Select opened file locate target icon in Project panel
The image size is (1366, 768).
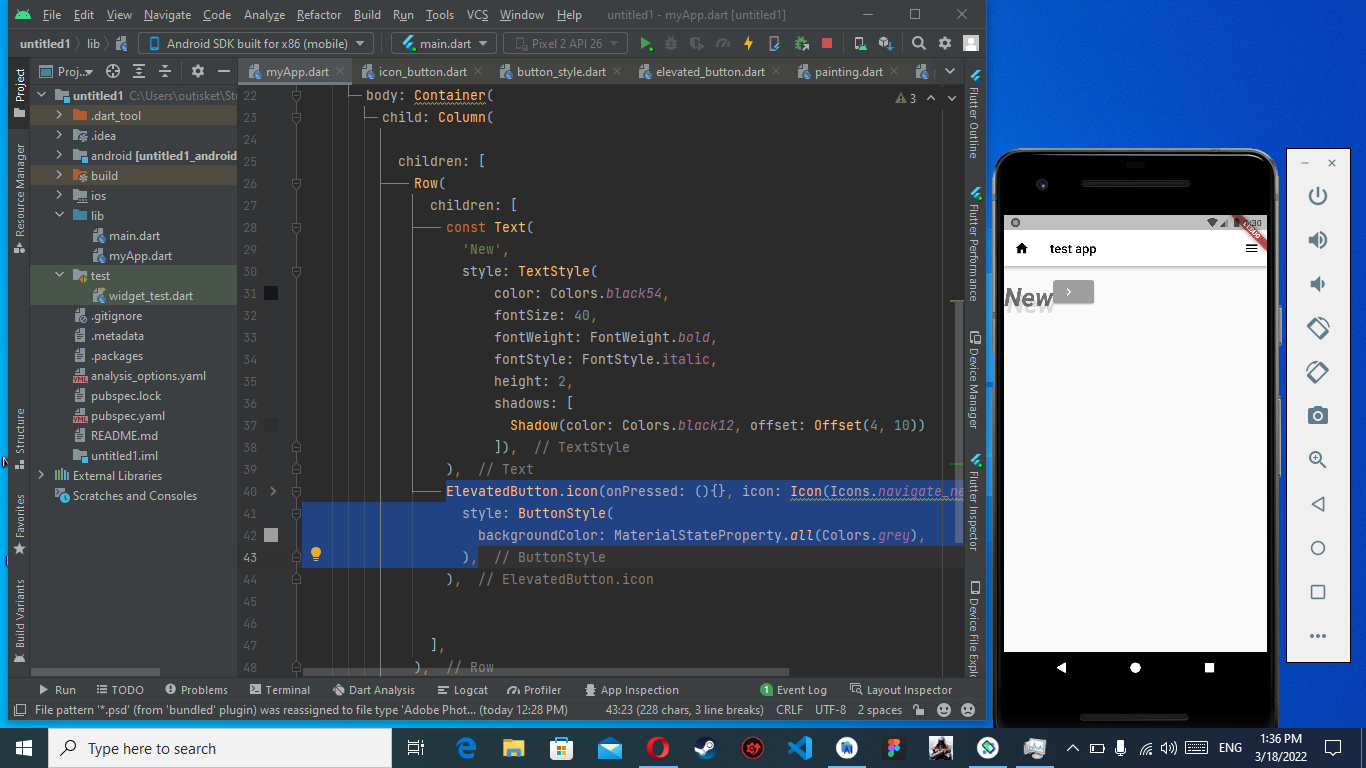tap(113, 71)
